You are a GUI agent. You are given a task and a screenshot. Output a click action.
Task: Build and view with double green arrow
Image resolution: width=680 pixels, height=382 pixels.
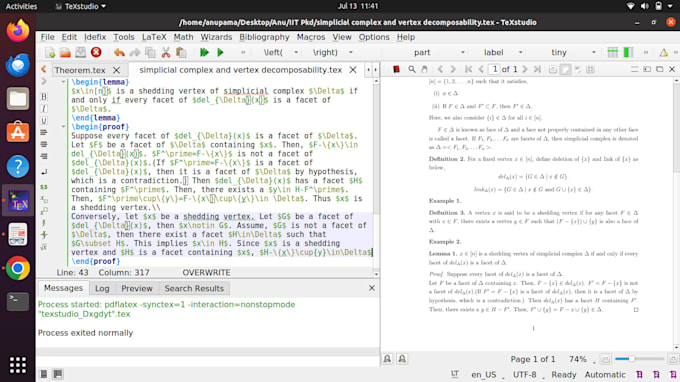[204, 52]
